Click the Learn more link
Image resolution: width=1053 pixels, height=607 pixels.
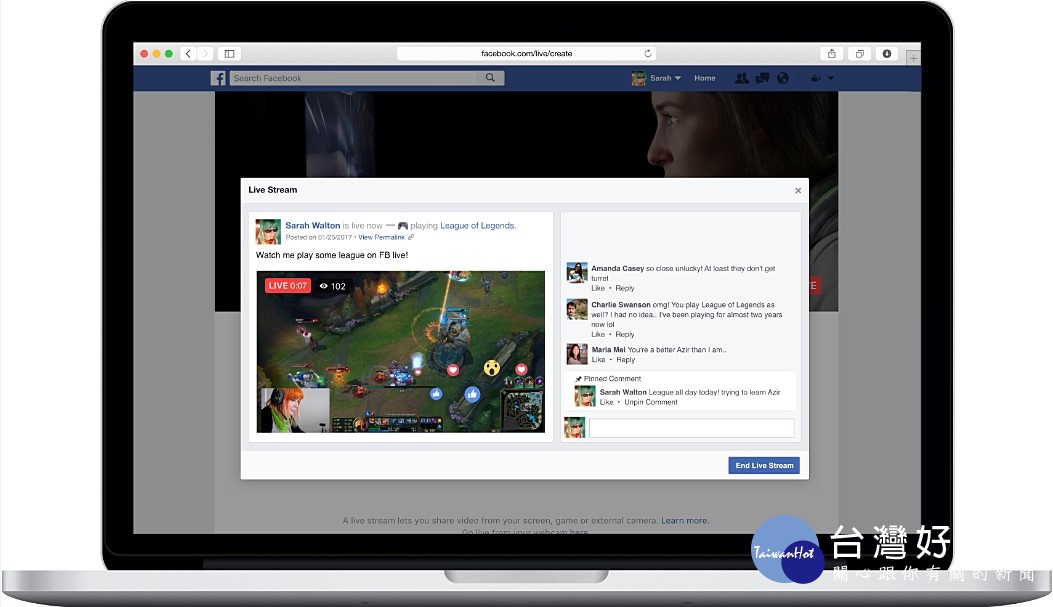(684, 520)
